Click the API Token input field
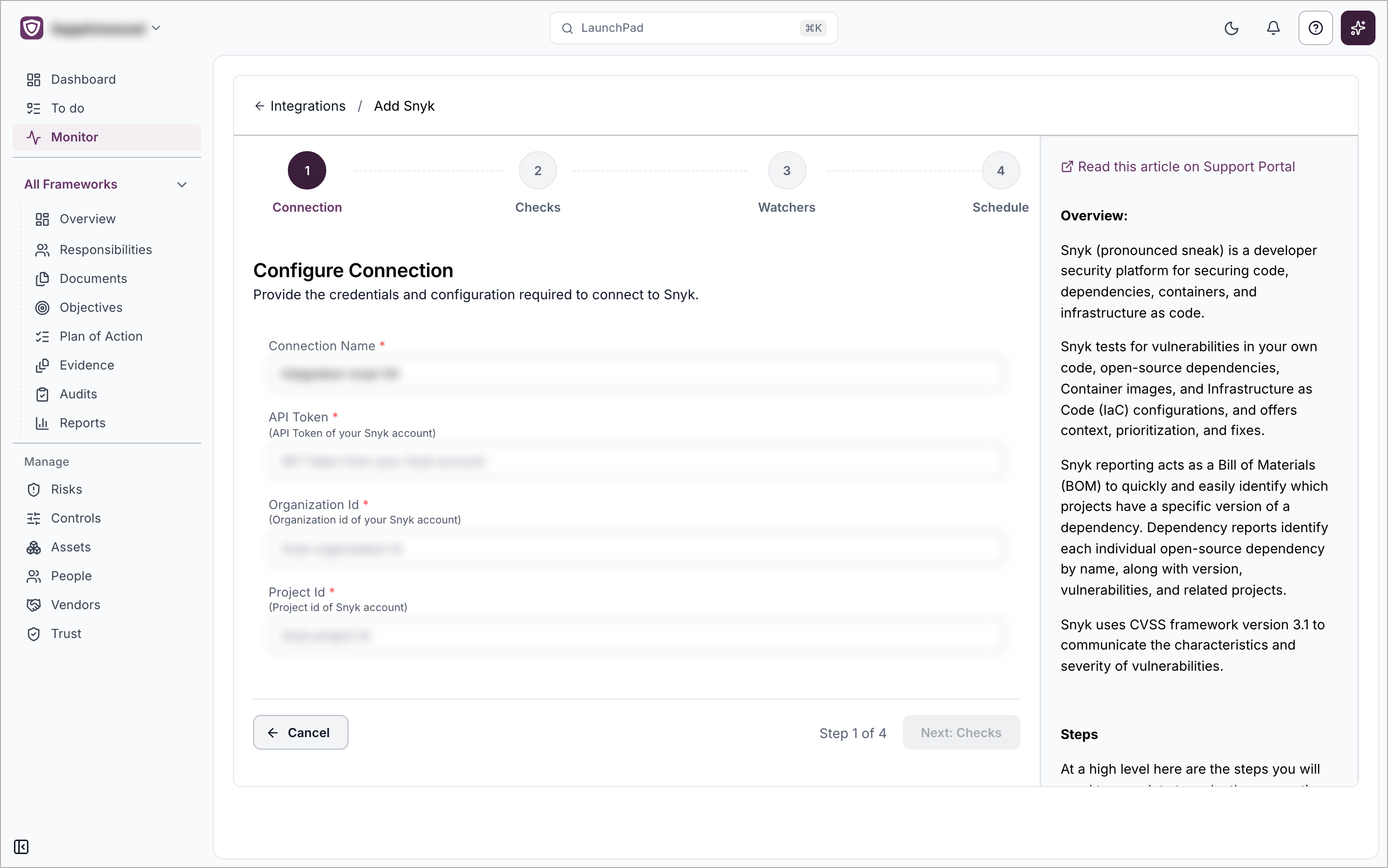Image resolution: width=1388 pixels, height=868 pixels. point(636,461)
